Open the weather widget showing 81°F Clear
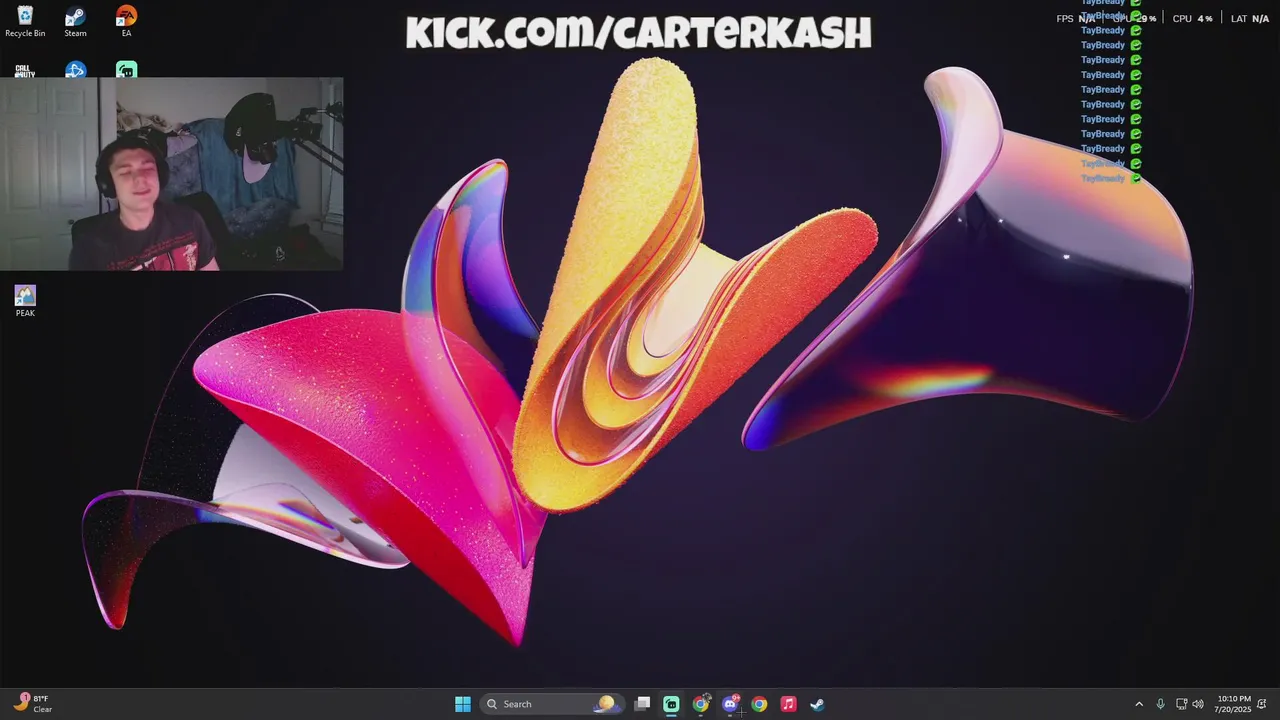This screenshot has width=1280, height=720. pyautogui.click(x=33, y=704)
